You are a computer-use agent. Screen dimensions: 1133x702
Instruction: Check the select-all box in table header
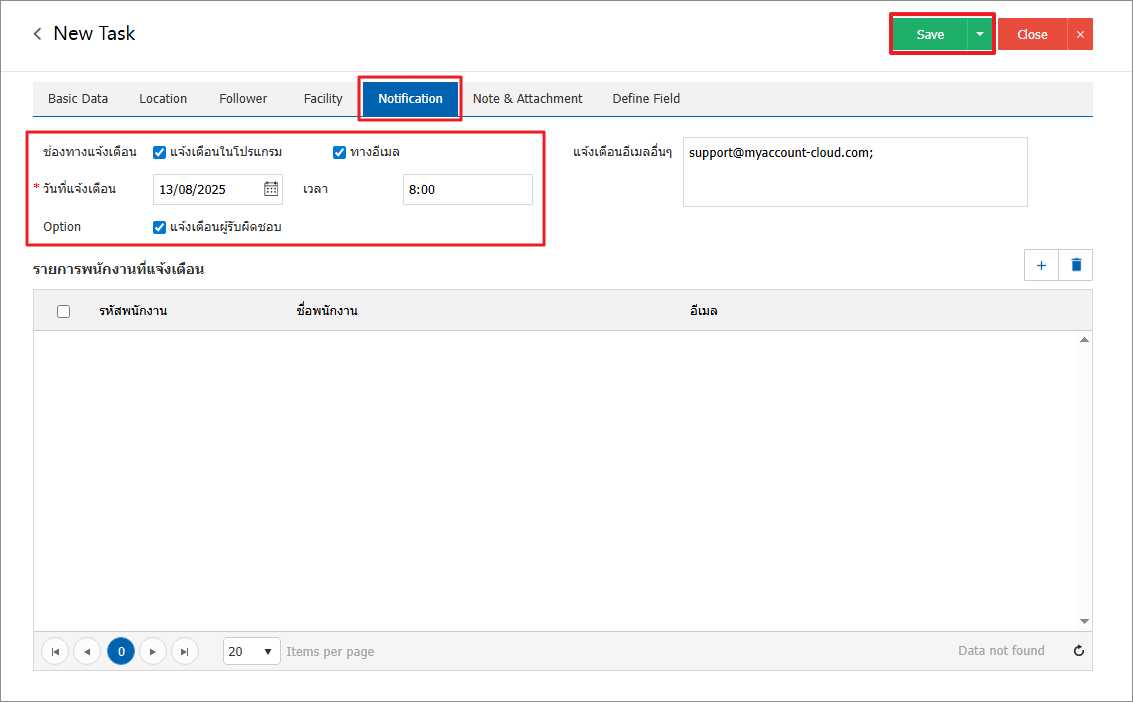[x=64, y=311]
